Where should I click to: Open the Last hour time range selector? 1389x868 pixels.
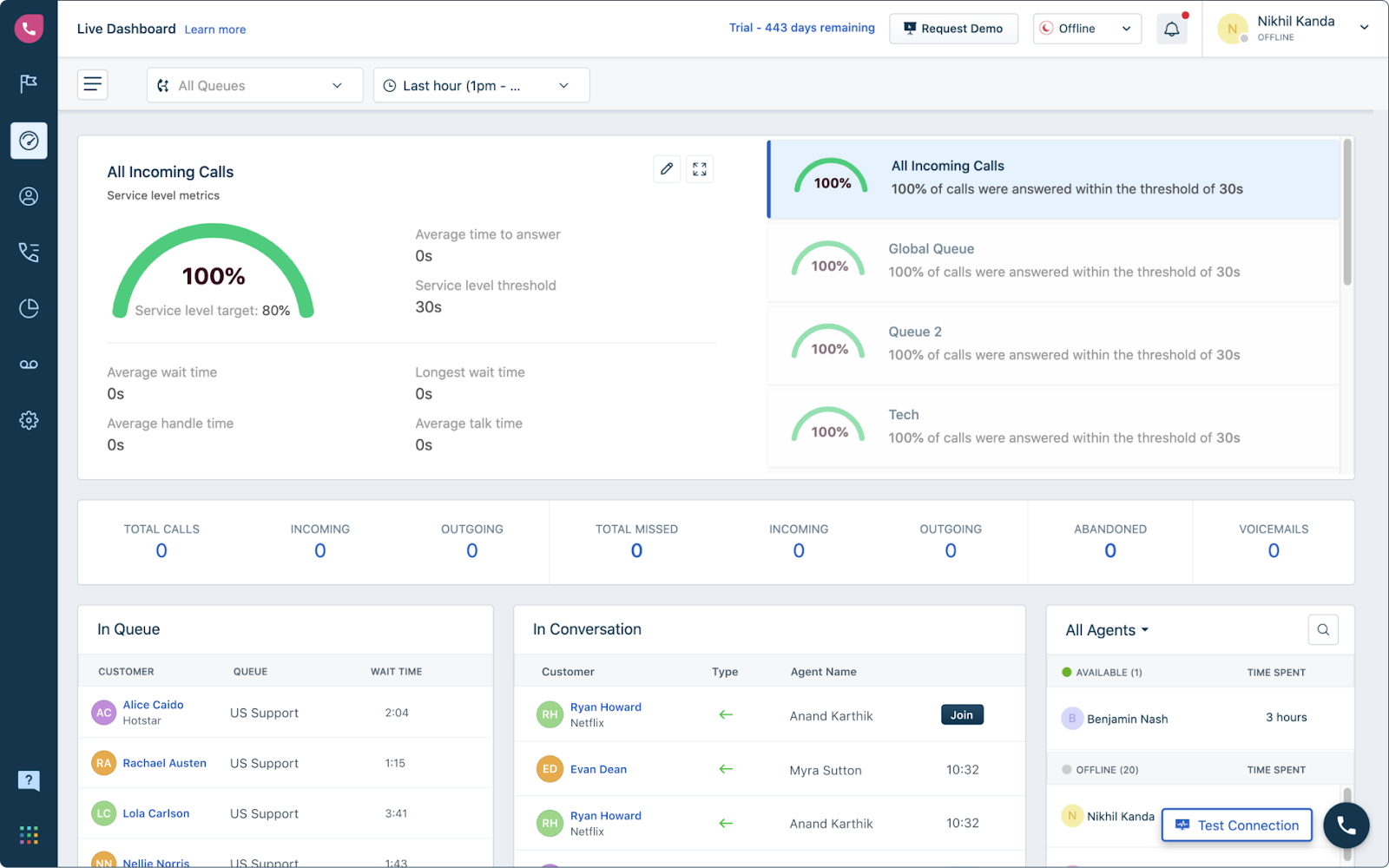(480, 84)
